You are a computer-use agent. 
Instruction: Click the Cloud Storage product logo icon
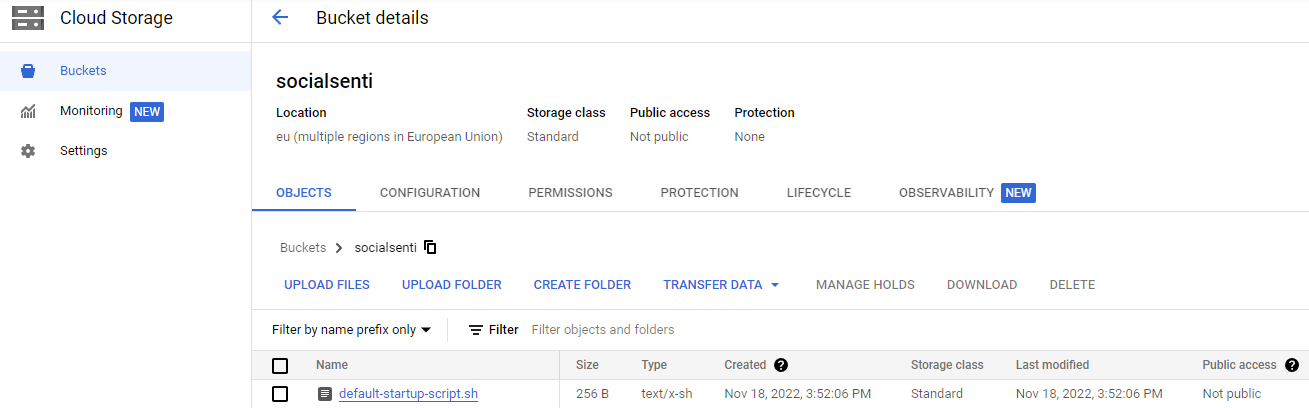point(28,18)
